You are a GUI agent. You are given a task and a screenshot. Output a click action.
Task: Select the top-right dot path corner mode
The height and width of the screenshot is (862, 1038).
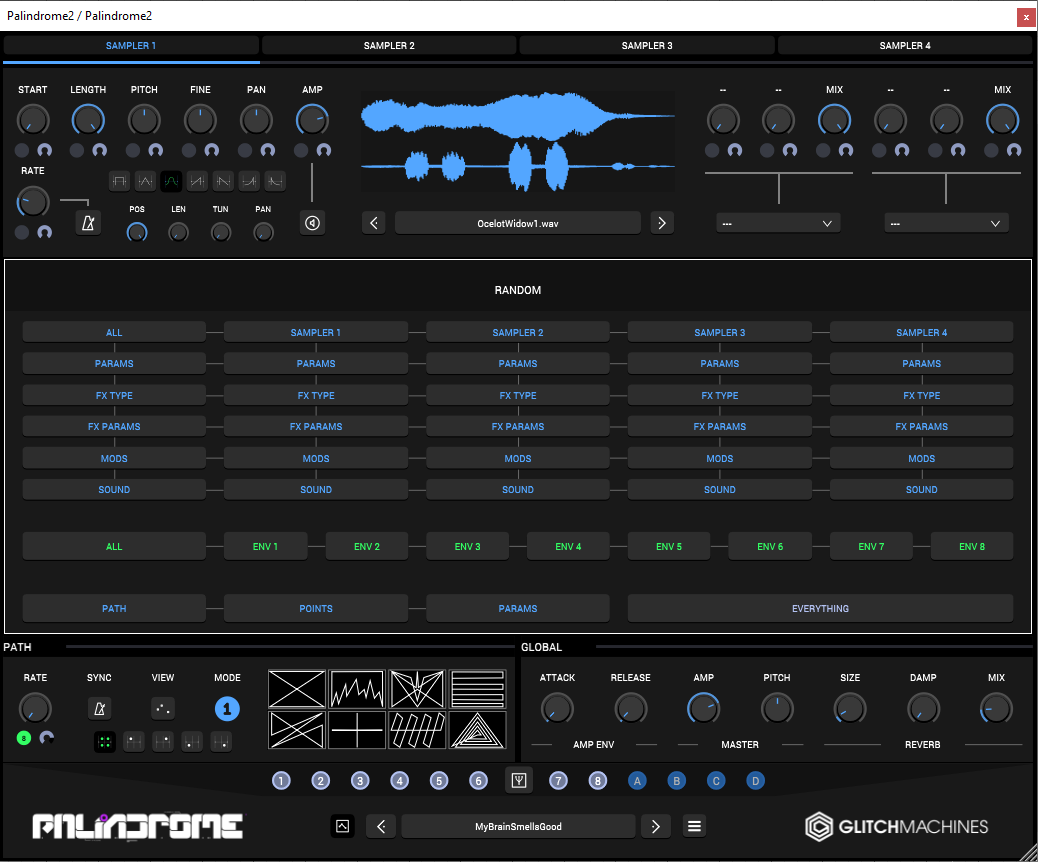(x=163, y=742)
